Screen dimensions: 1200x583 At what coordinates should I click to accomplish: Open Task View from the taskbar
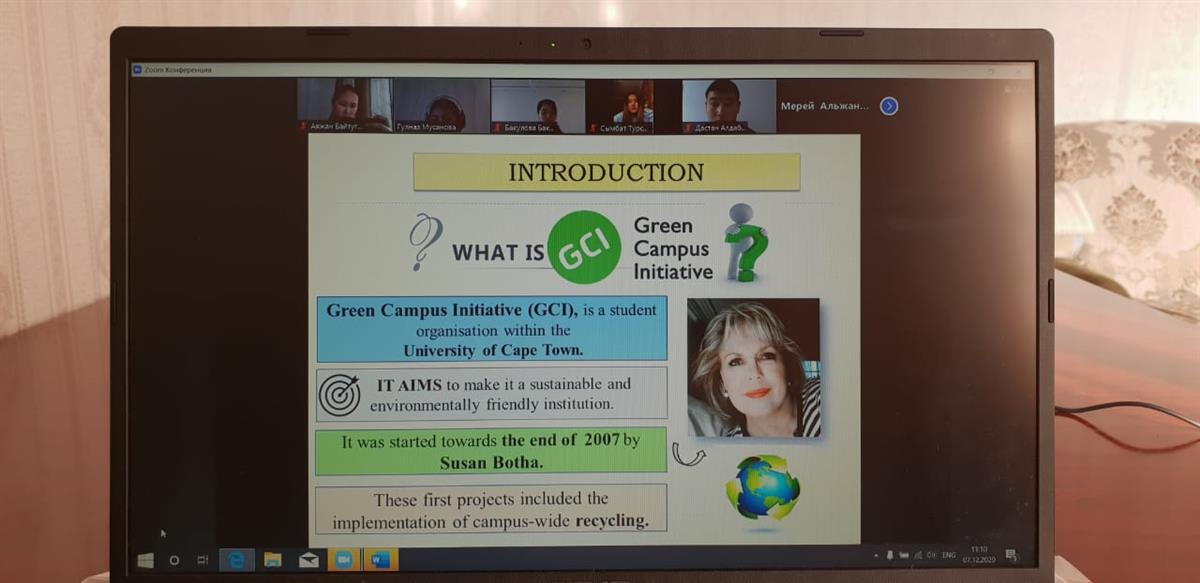203,560
